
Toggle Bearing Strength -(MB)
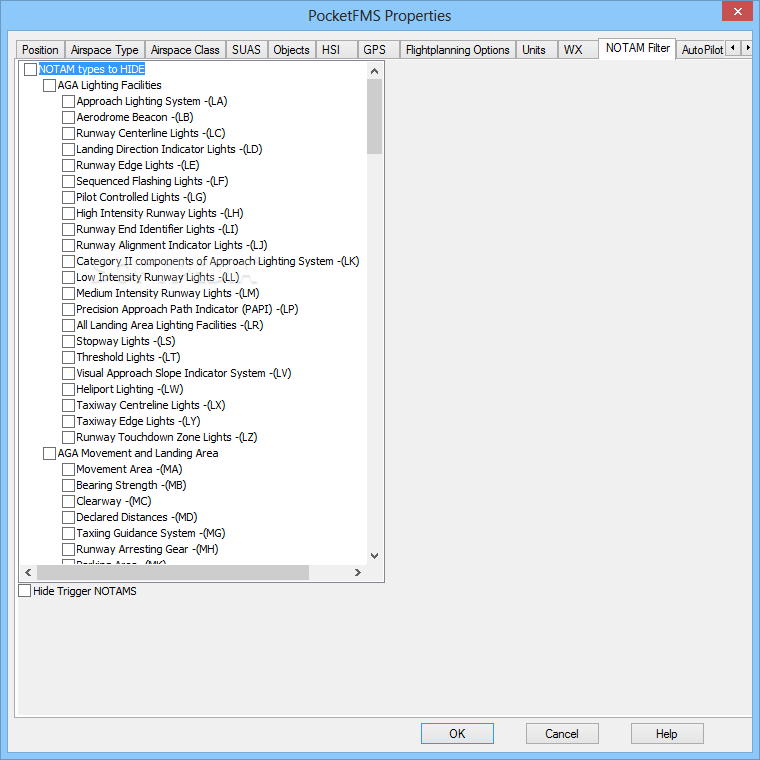coord(68,485)
